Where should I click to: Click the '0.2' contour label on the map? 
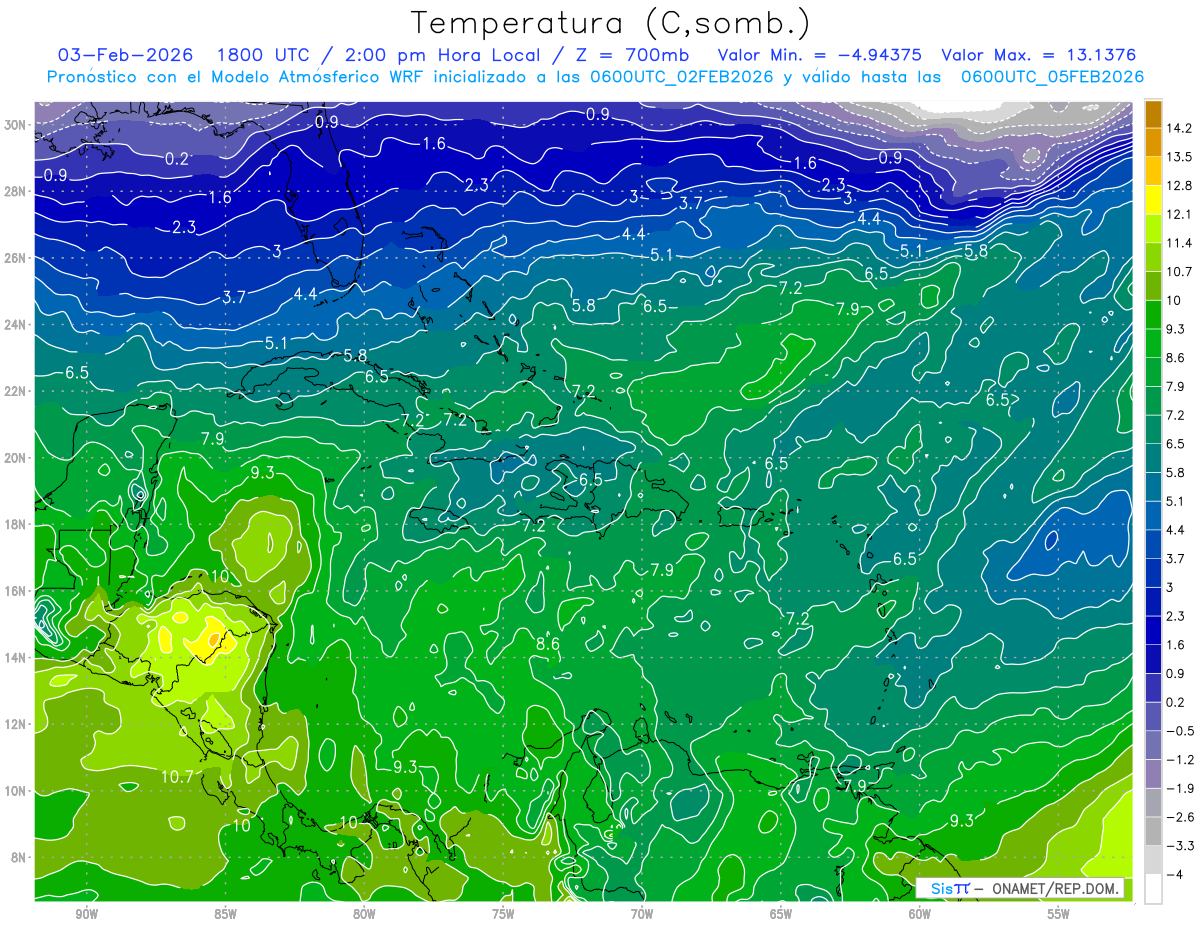pos(177,159)
